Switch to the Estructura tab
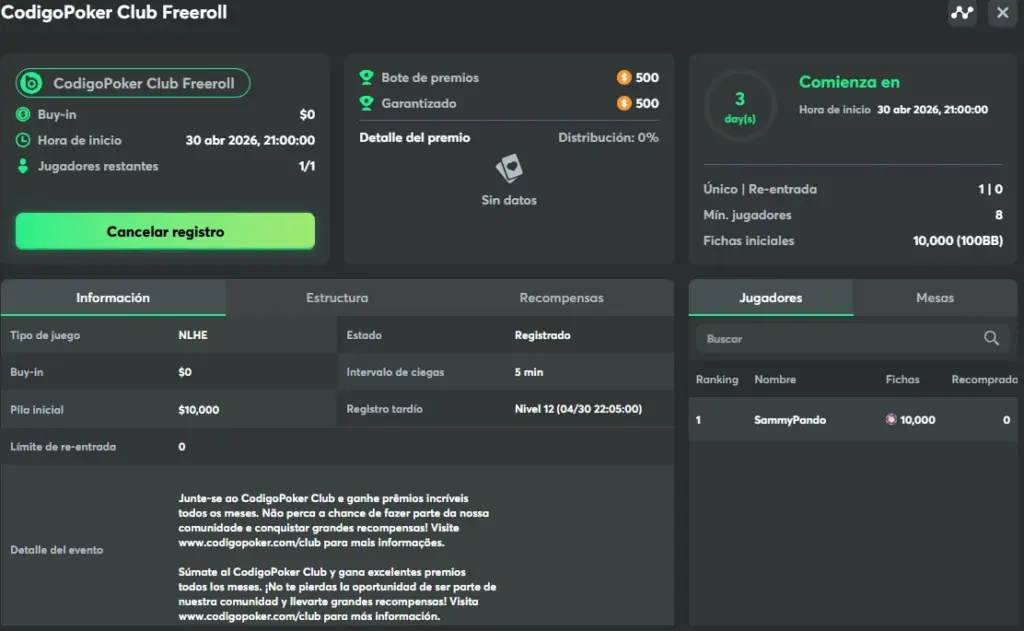Image resolution: width=1024 pixels, height=631 pixels. coord(337,298)
